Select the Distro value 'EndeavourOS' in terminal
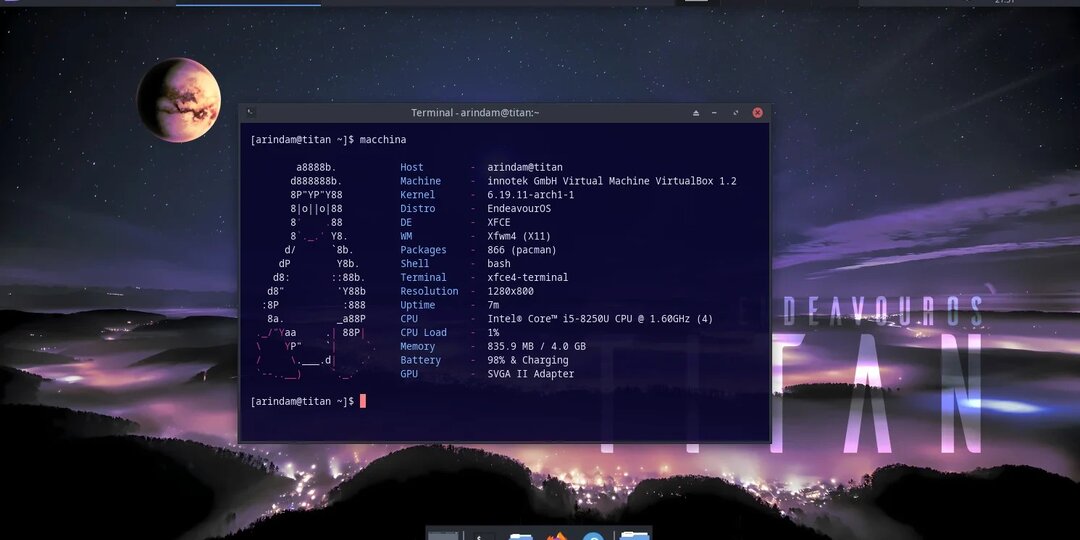1080x540 pixels. coord(519,209)
